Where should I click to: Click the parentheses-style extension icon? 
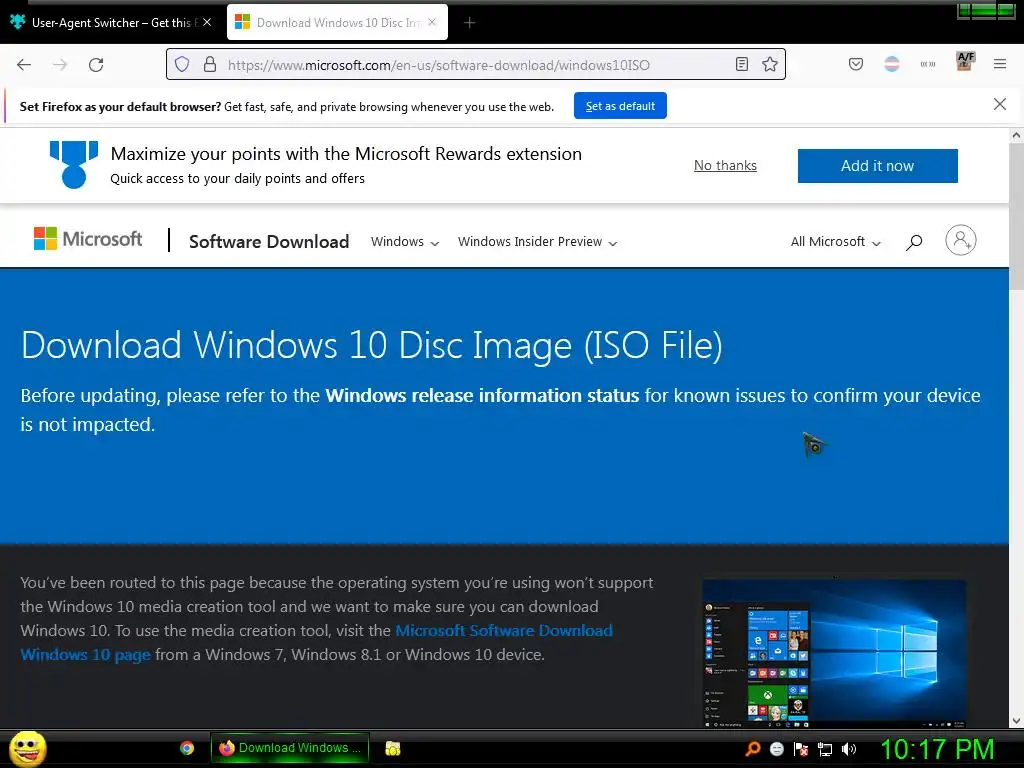(928, 64)
